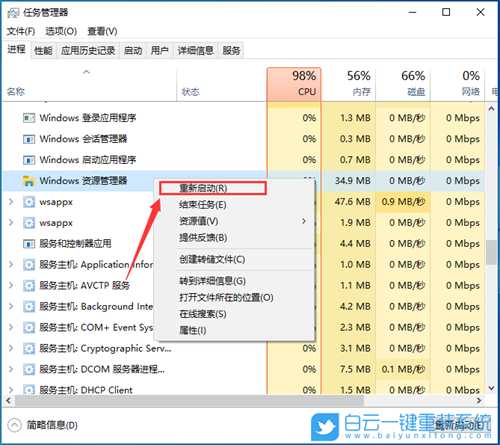Click the first wsappx gear icon
The height and width of the screenshot is (445, 500).
point(29,202)
